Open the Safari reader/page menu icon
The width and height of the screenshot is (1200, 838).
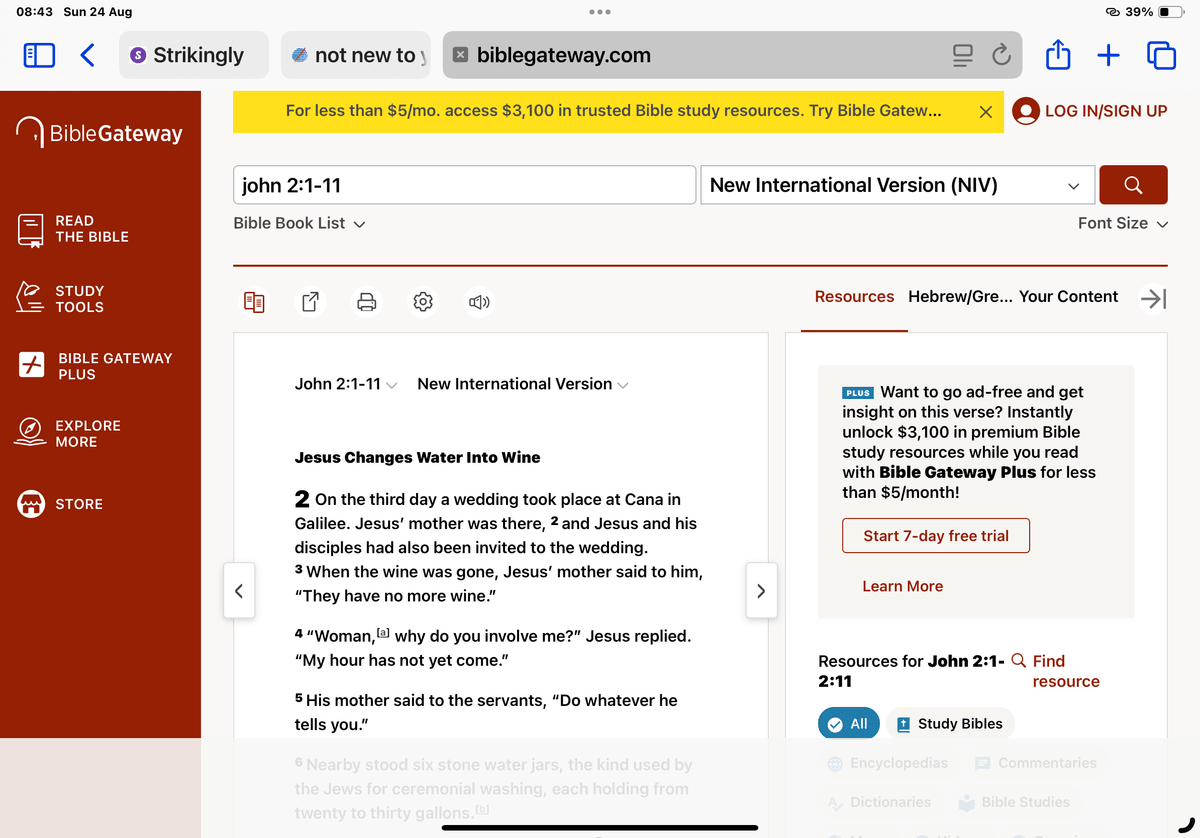click(962, 55)
